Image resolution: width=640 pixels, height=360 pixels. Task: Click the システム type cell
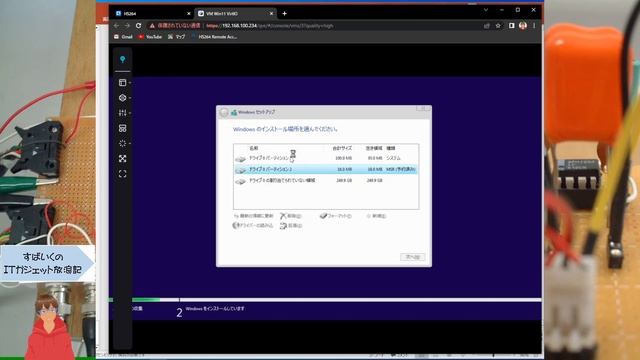(x=393, y=158)
